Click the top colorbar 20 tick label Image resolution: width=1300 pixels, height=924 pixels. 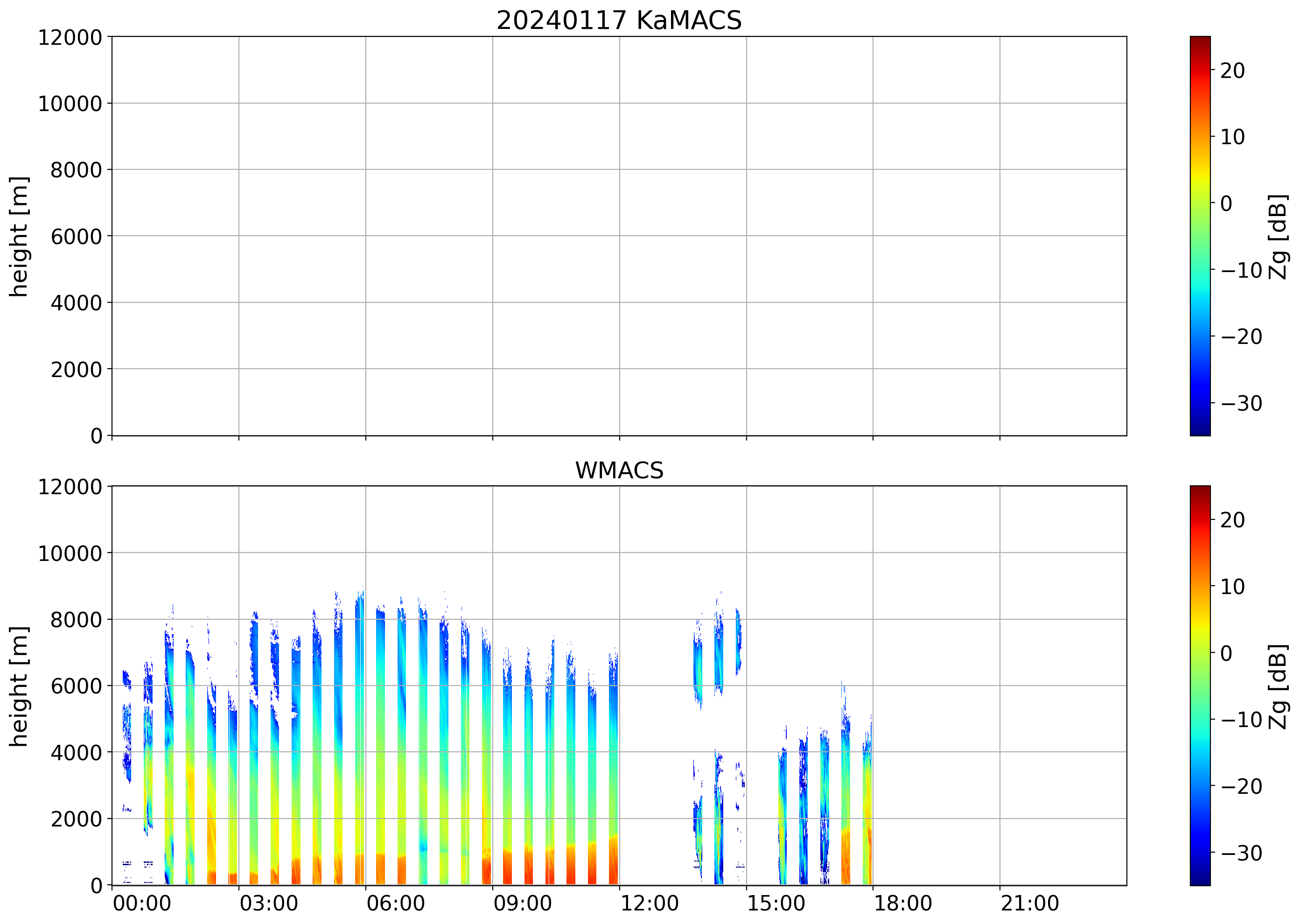point(1232,70)
